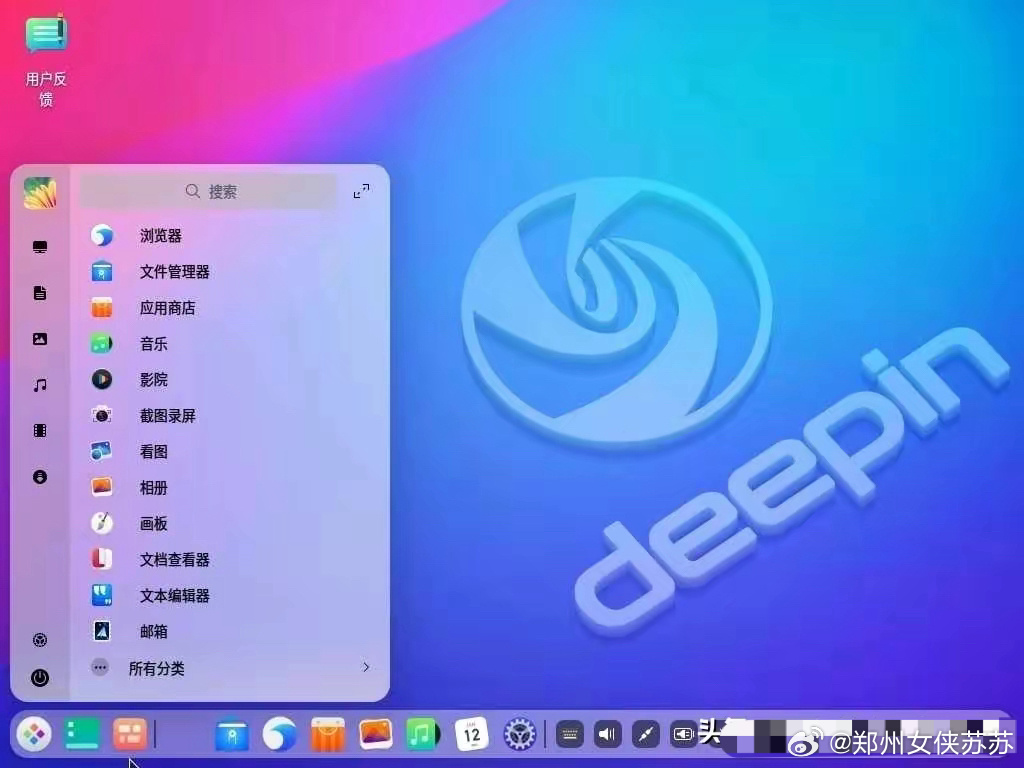Viewport: 1024px width, 768px height.
Task: Open Downloads folder from launcher sidebar
Action: 40,477
